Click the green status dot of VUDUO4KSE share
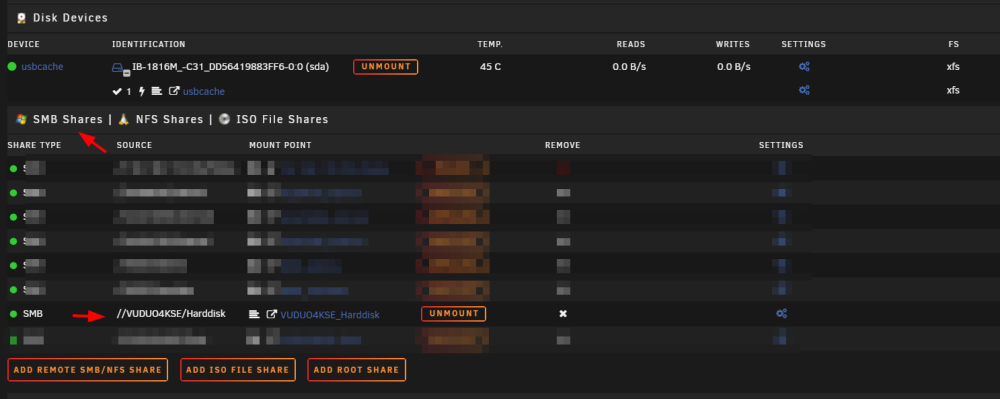The width and height of the screenshot is (1000, 399). 13,314
